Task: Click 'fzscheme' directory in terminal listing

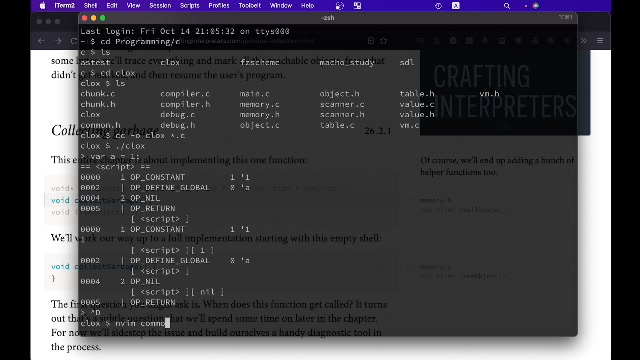Action: click(x=260, y=62)
